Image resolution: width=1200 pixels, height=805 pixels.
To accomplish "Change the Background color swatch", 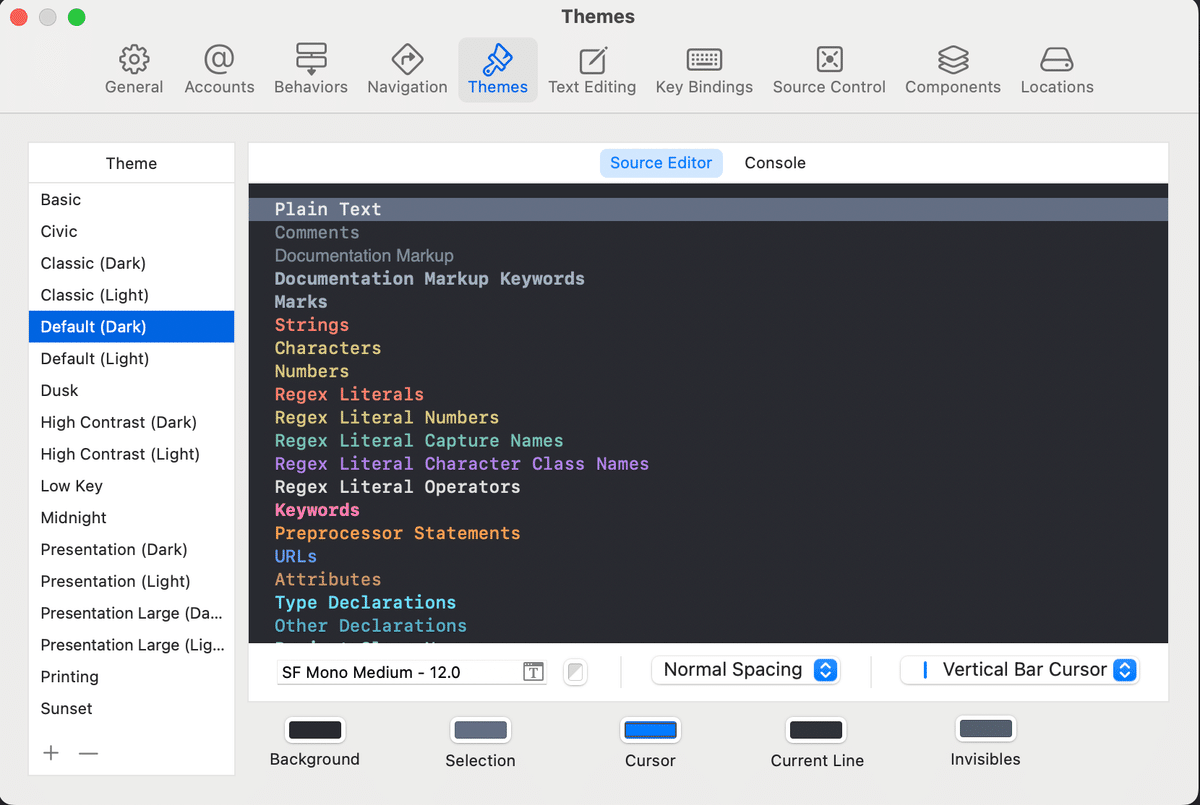I will coord(314,730).
